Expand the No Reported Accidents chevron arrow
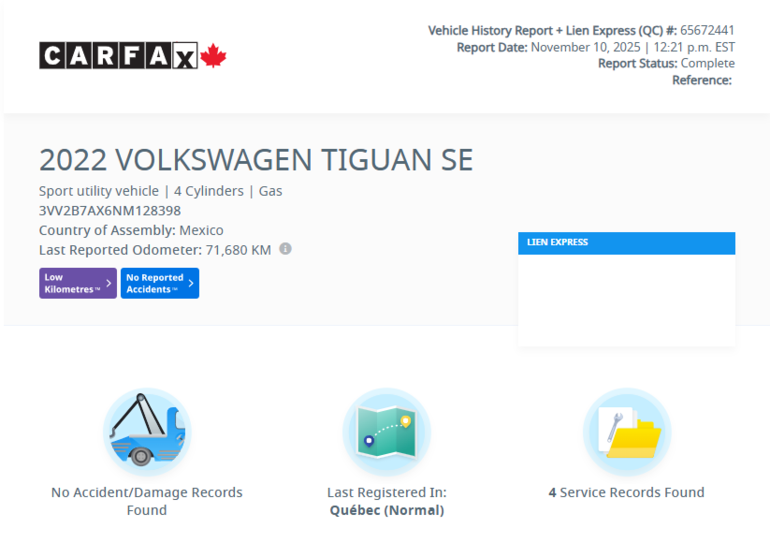 (190, 283)
